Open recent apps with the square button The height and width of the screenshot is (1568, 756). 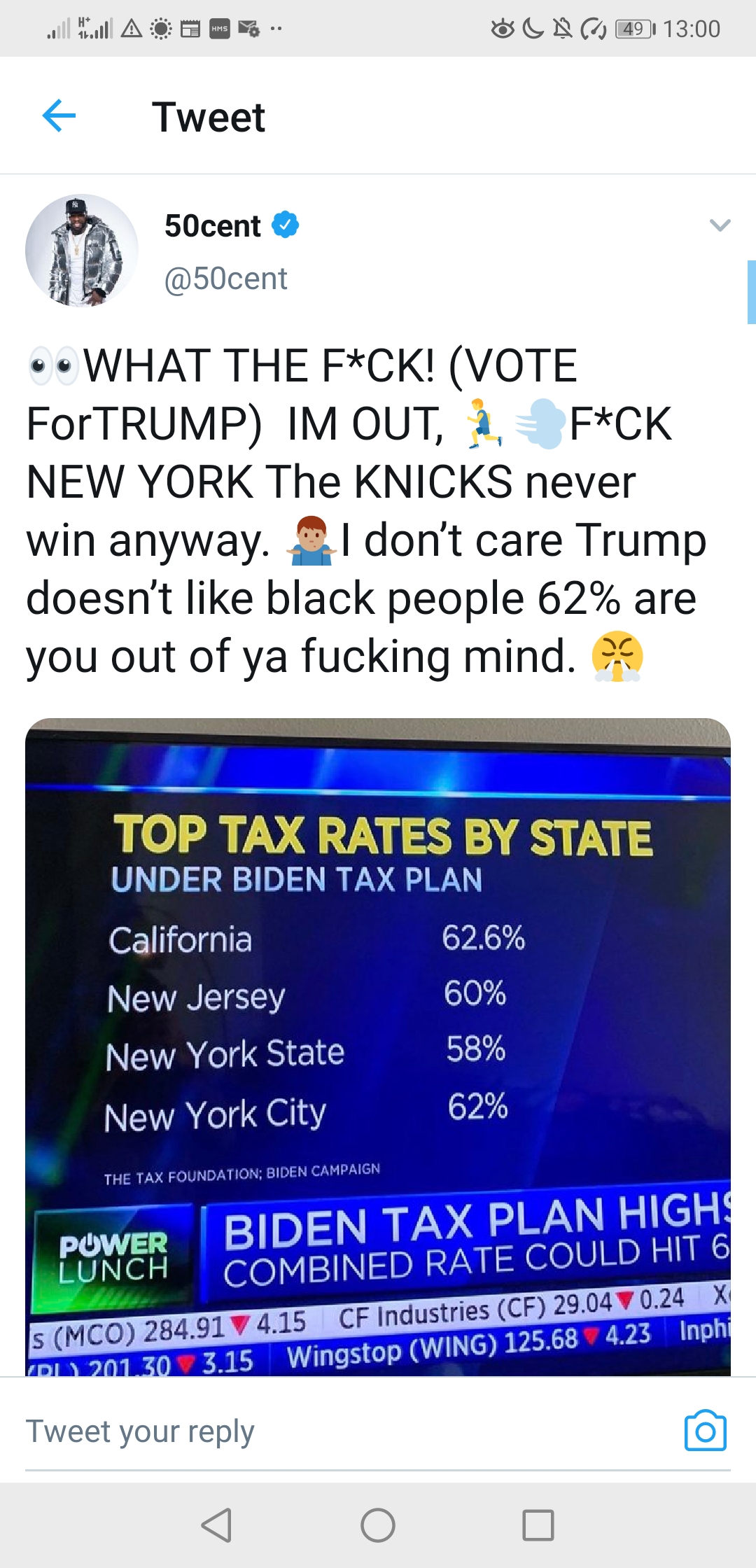point(538,1525)
